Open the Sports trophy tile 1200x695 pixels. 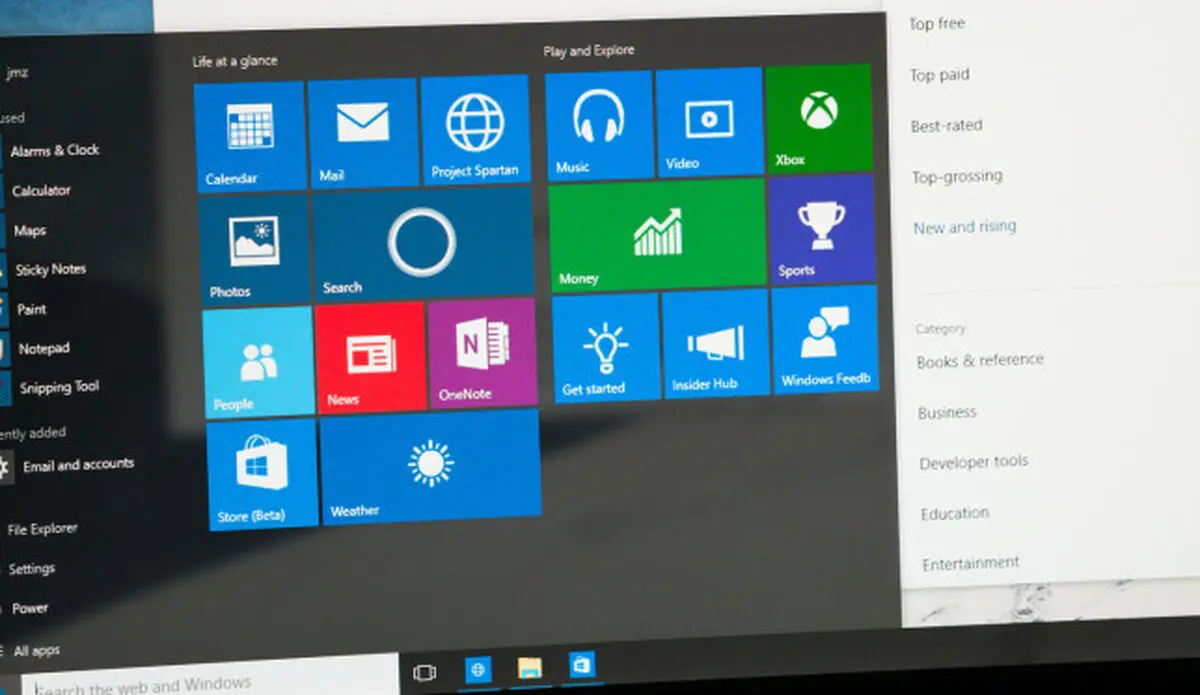[822, 229]
